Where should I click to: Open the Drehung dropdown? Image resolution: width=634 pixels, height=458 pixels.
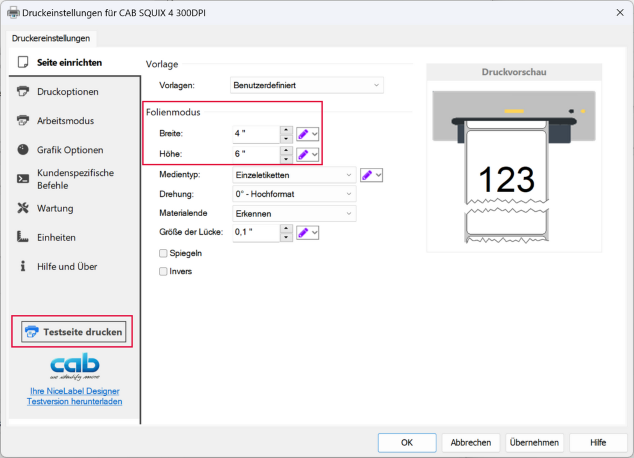(x=294, y=194)
